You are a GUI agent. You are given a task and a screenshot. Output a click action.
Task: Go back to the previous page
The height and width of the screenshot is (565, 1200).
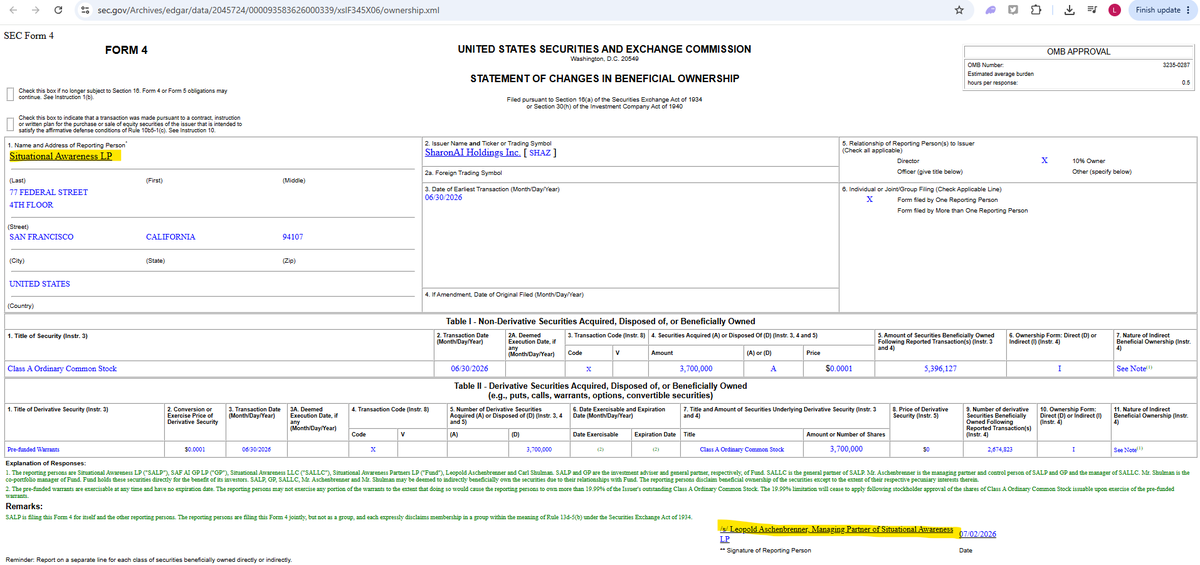[x=11, y=10]
